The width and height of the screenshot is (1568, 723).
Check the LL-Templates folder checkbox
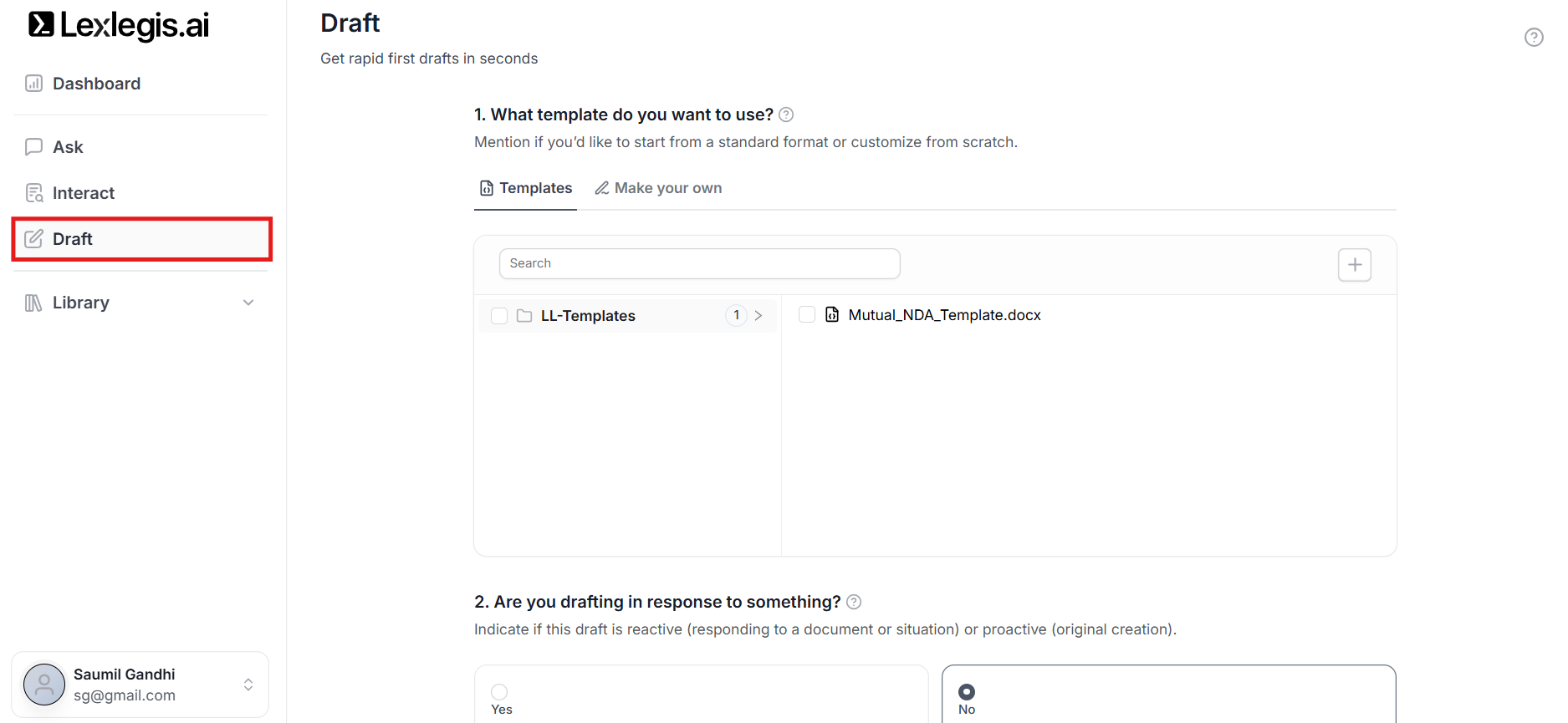coord(499,316)
